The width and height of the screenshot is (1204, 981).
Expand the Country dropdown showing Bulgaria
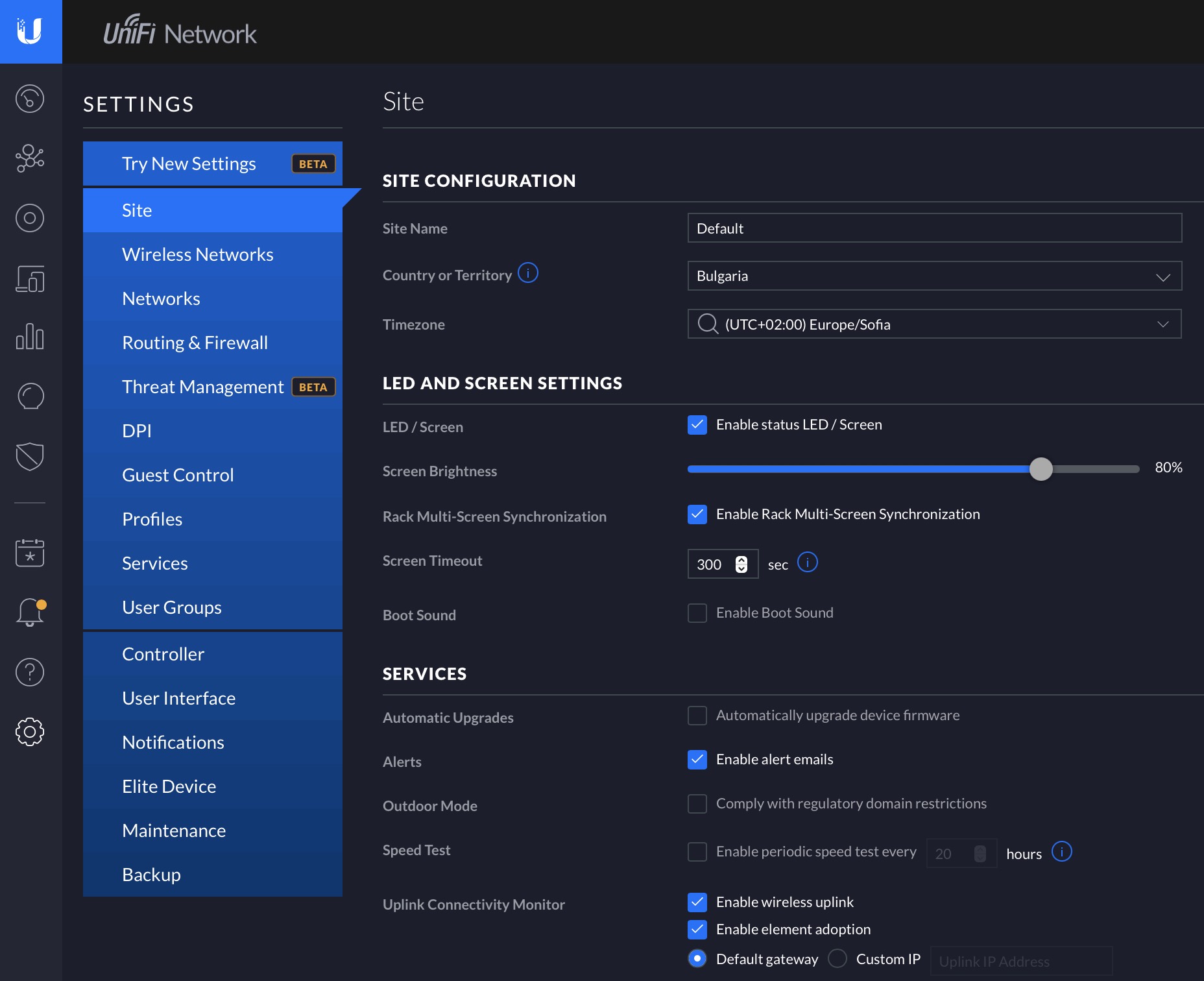tap(935, 276)
